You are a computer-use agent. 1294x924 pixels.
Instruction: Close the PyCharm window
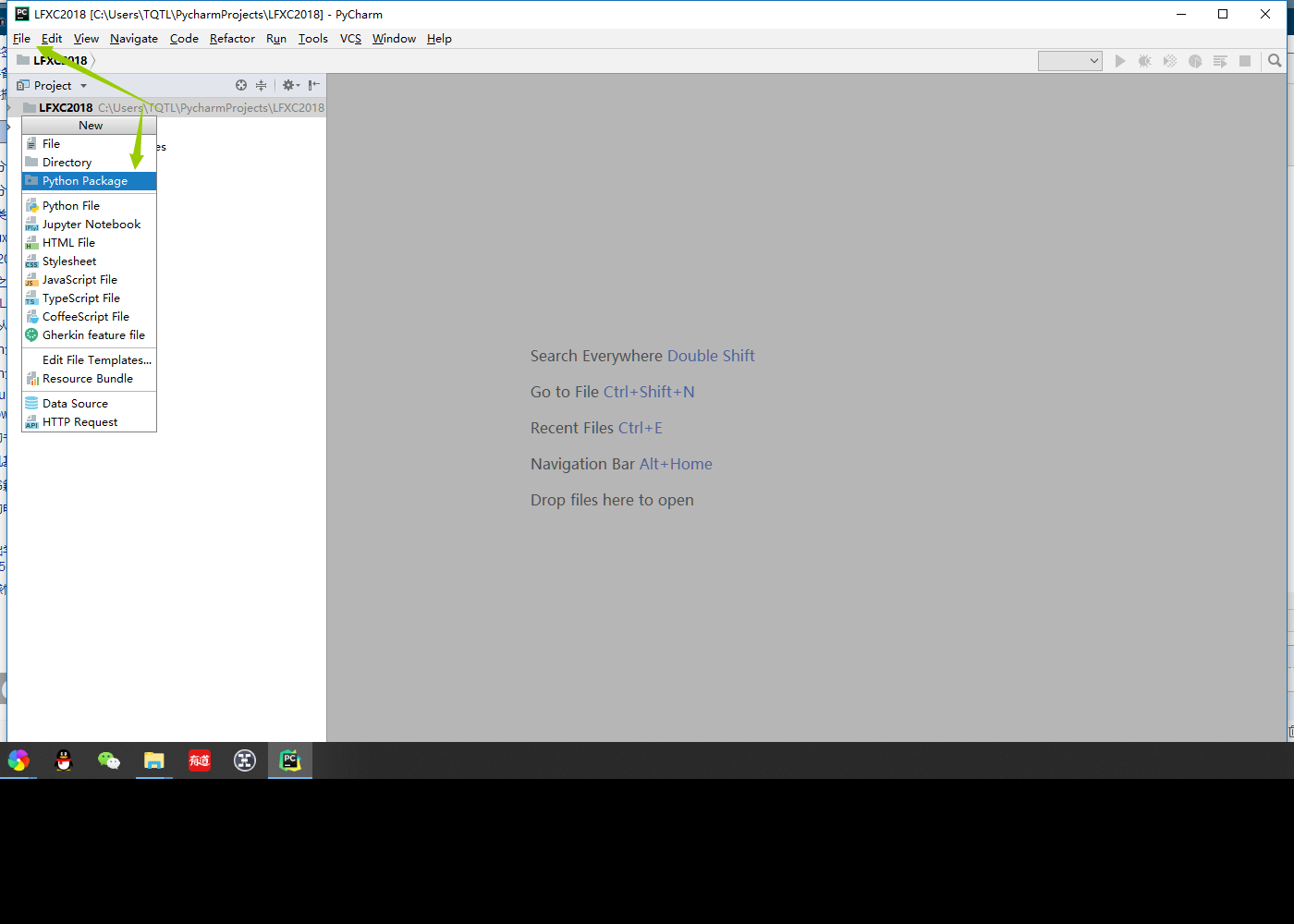[1265, 14]
